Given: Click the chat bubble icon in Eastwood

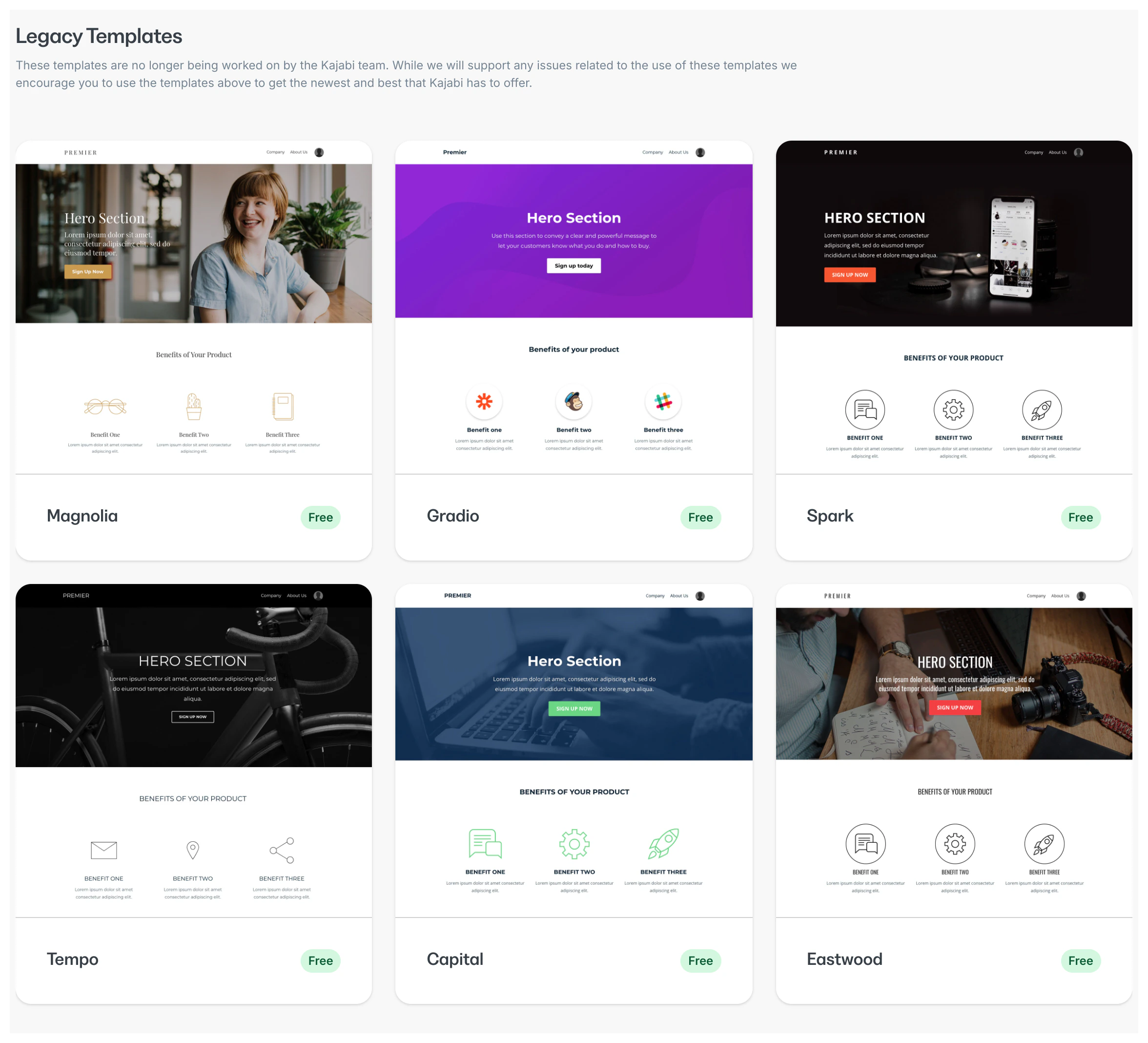Looking at the screenshot, I should click(x=865, y=844).
